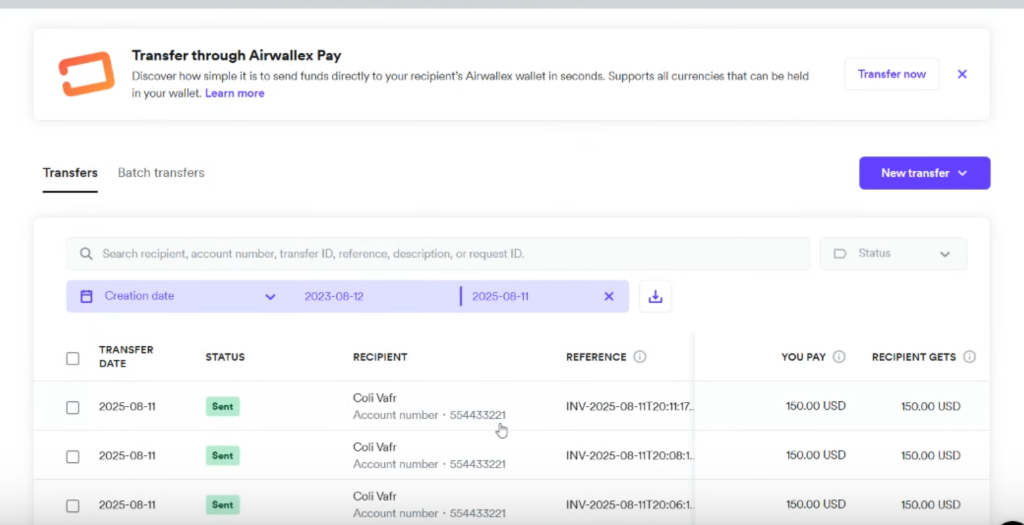Switch to the Transfers tab
The image size is (1024, 525).
coord(70,173)
